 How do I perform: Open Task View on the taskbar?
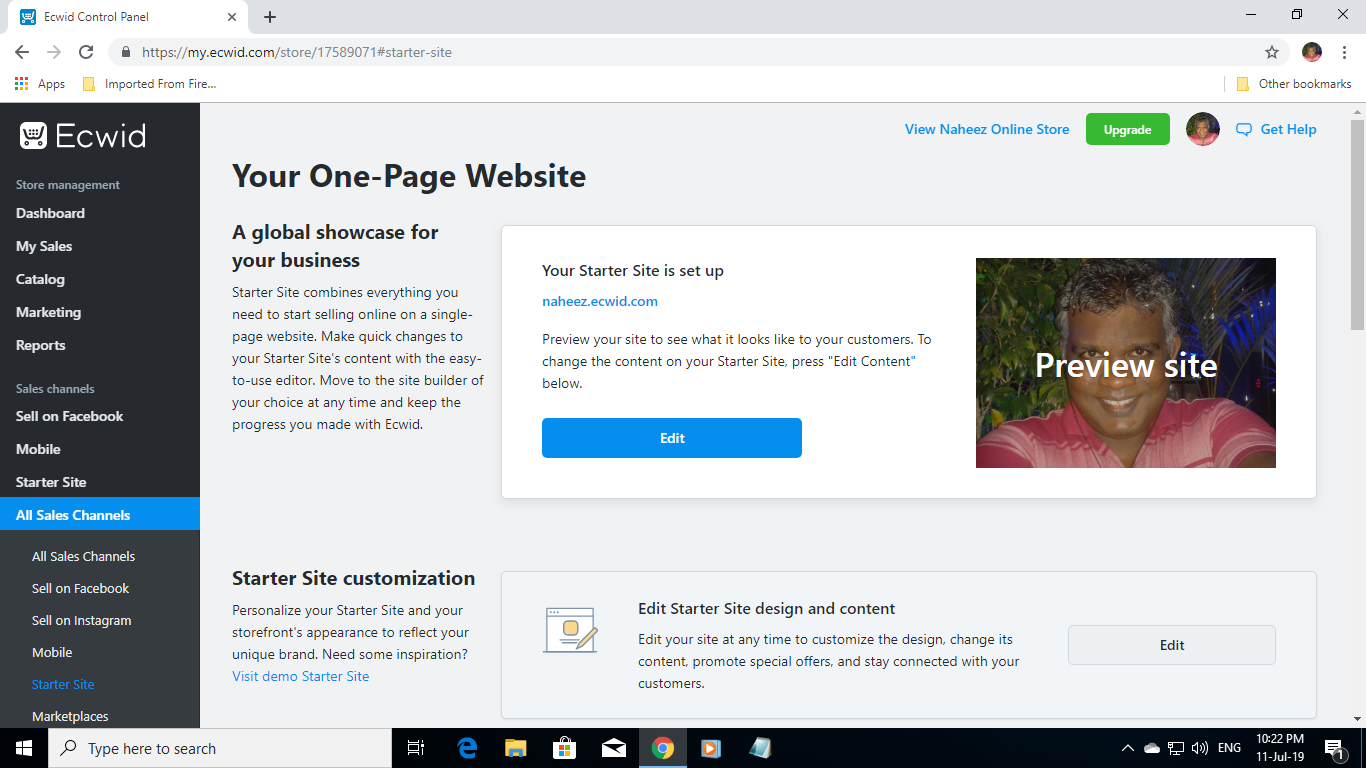[416, 748]
